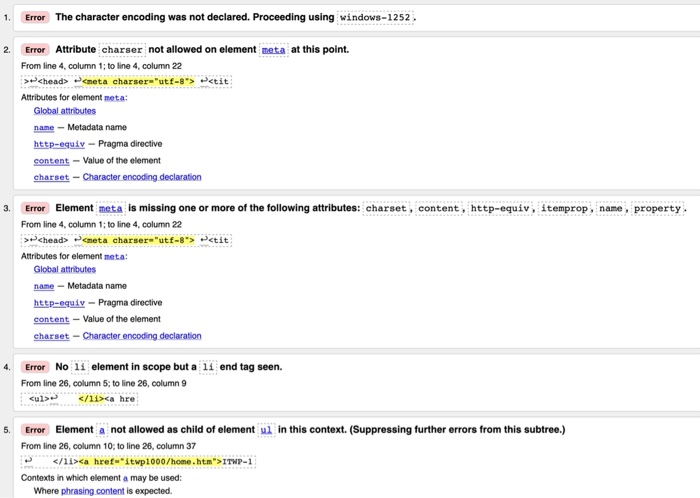The width and height of the screenshot is (700, 498).
Task: Click the Error badge of message 5
Action: [x=35, y=430]
